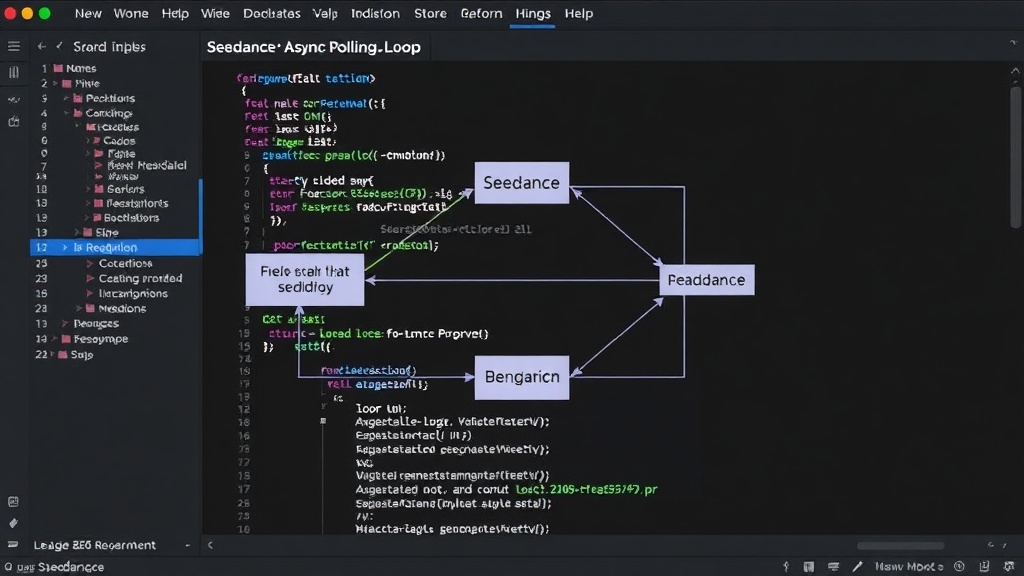
Task: Click the uar Sleedangce text in the bottom bar
Action: (60, 567)
